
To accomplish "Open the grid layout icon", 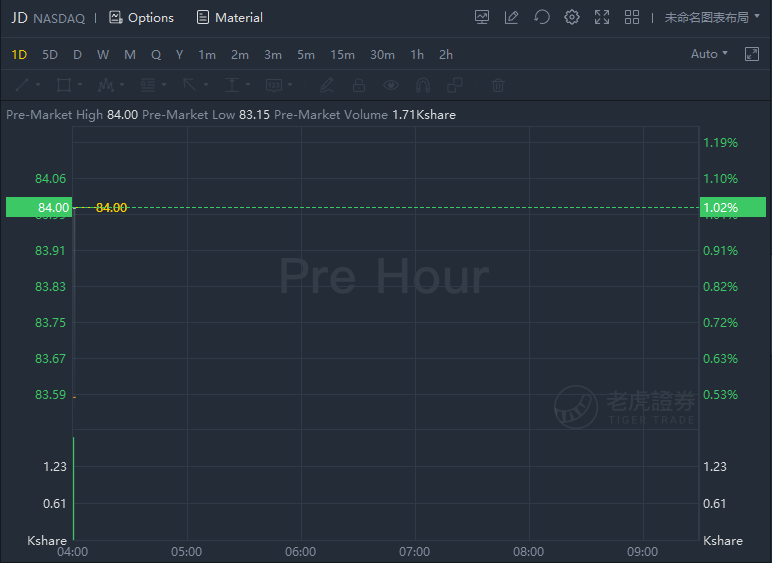I will pos(632,18).
